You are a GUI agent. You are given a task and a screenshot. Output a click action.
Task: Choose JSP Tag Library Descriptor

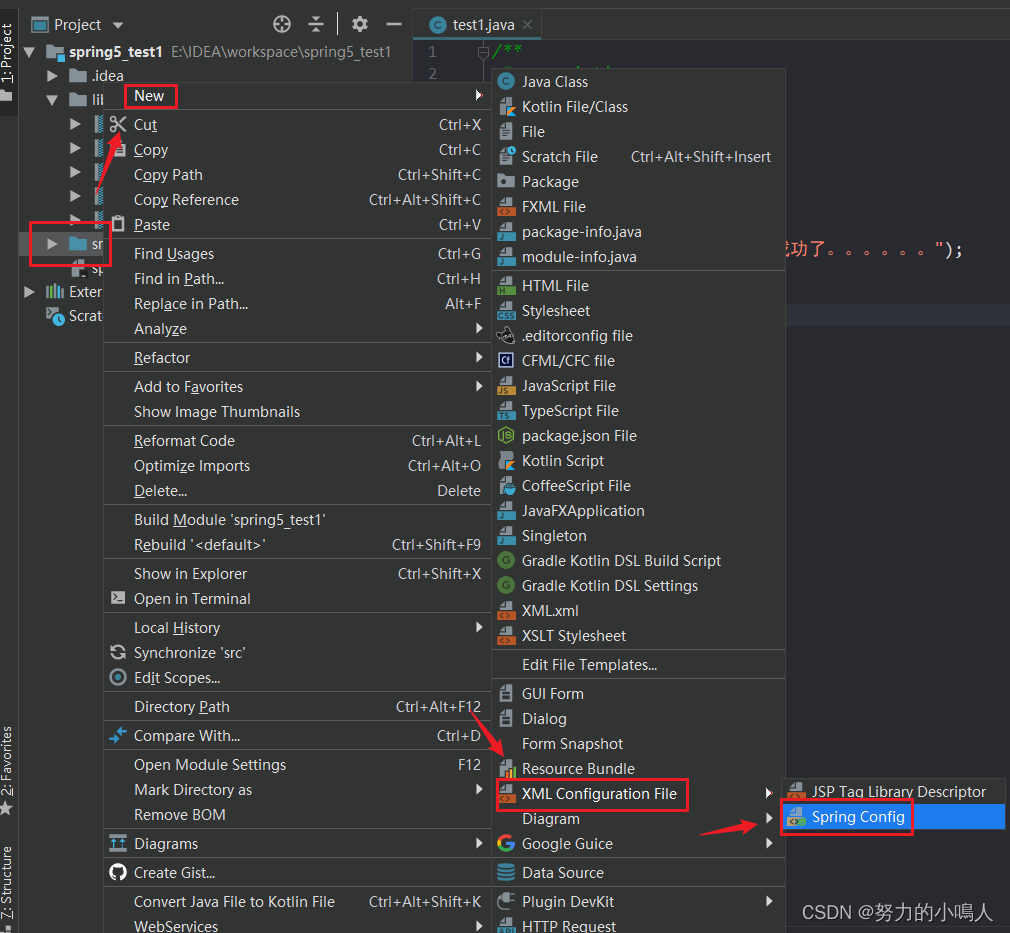point(895,792)
